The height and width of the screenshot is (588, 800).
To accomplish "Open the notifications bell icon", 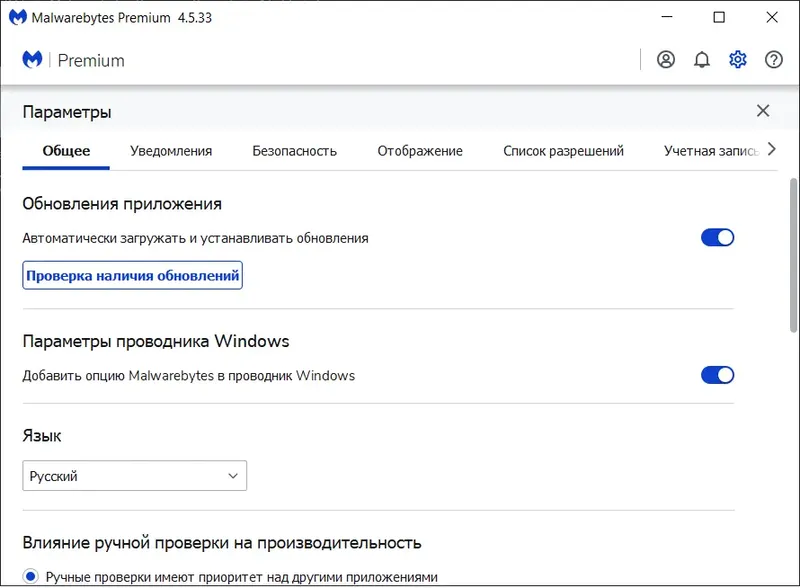I will (x=702, y=59).
